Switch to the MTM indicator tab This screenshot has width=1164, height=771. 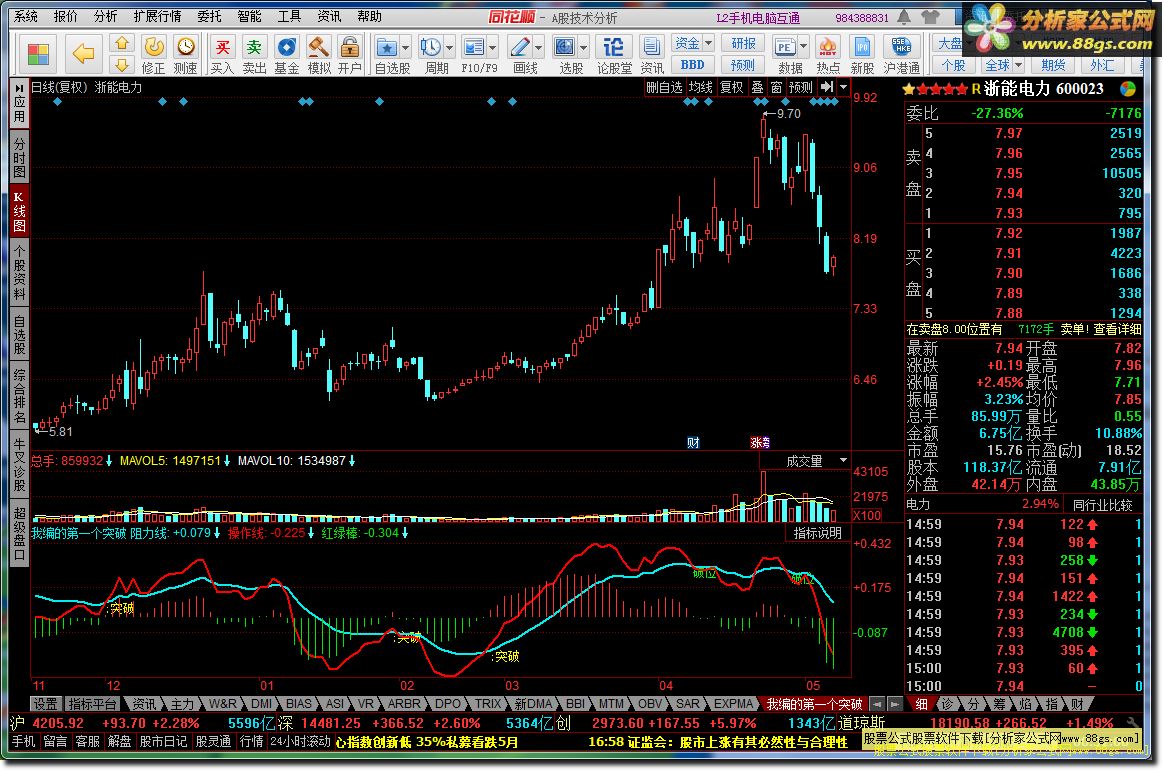611,703
